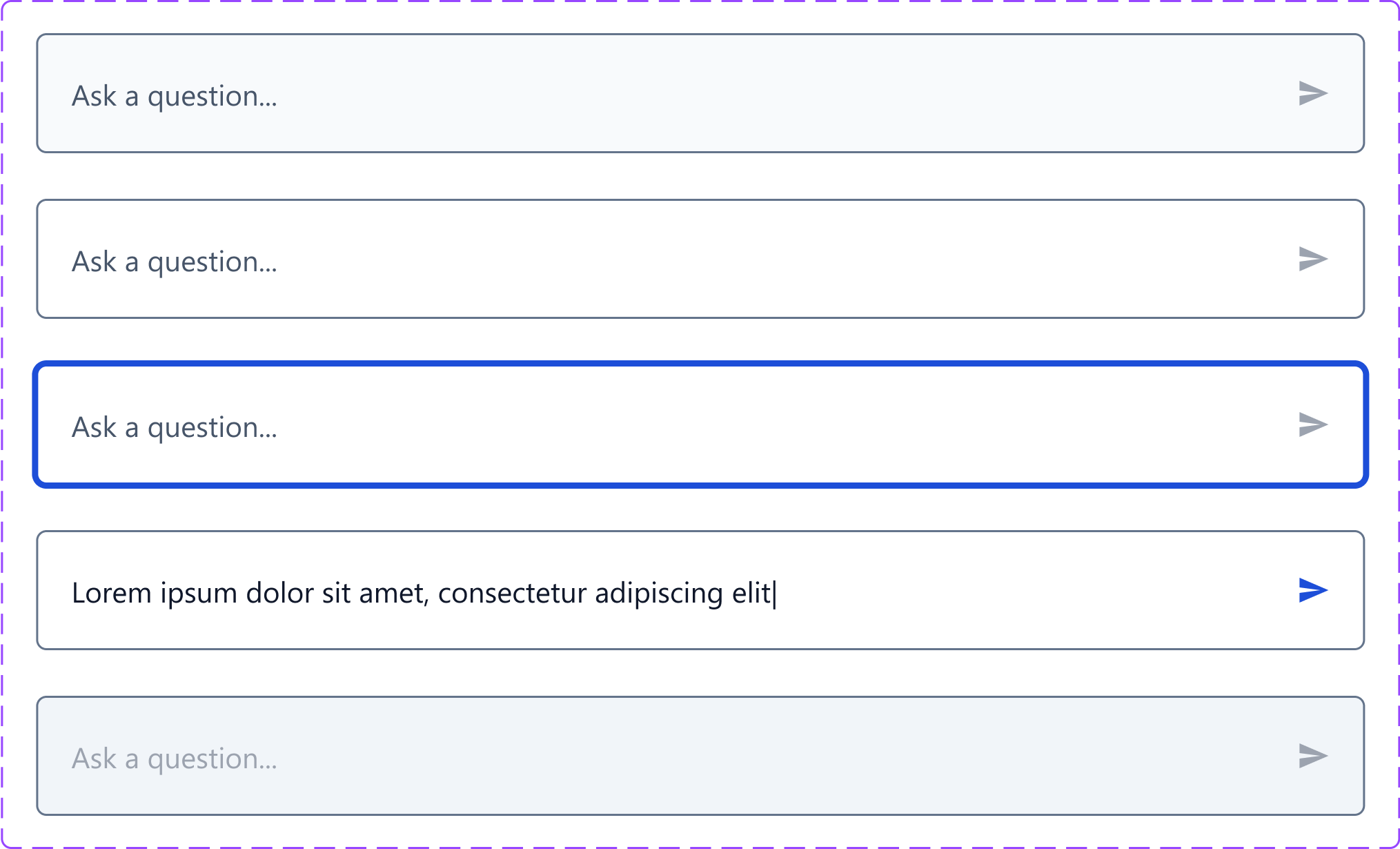Send the Lorem ipsum message with blue arrow
This screenshot has height=849, width=1400.
coord(1313,590)
